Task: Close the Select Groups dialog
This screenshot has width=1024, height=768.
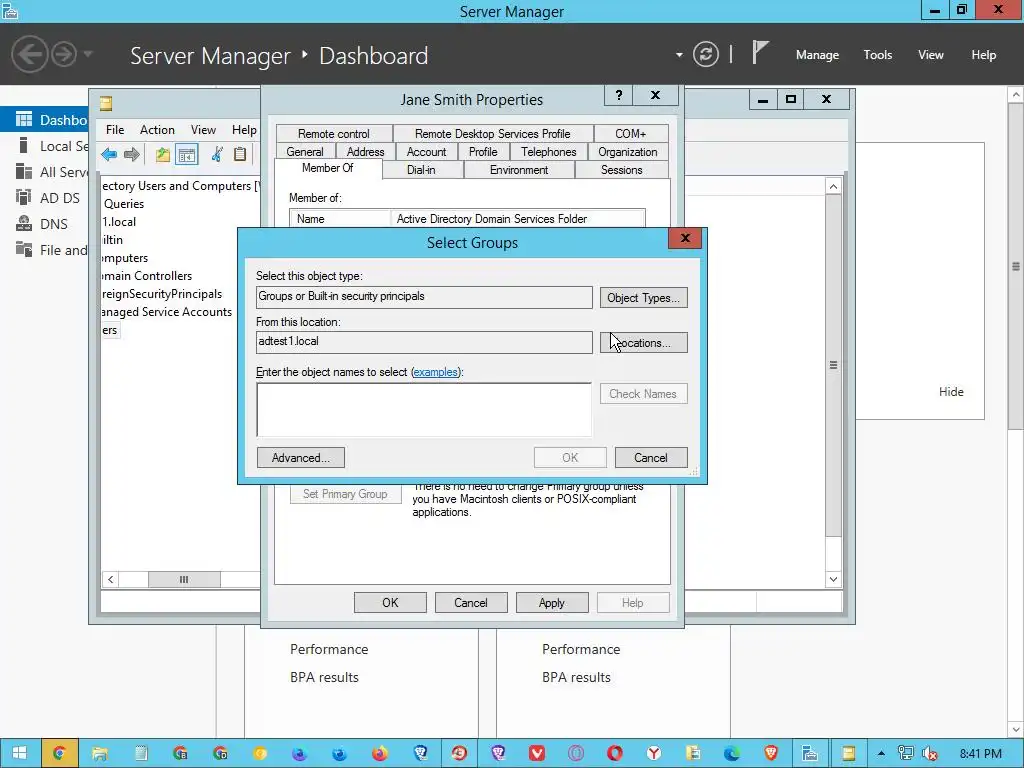Action: tap(685, 238)
